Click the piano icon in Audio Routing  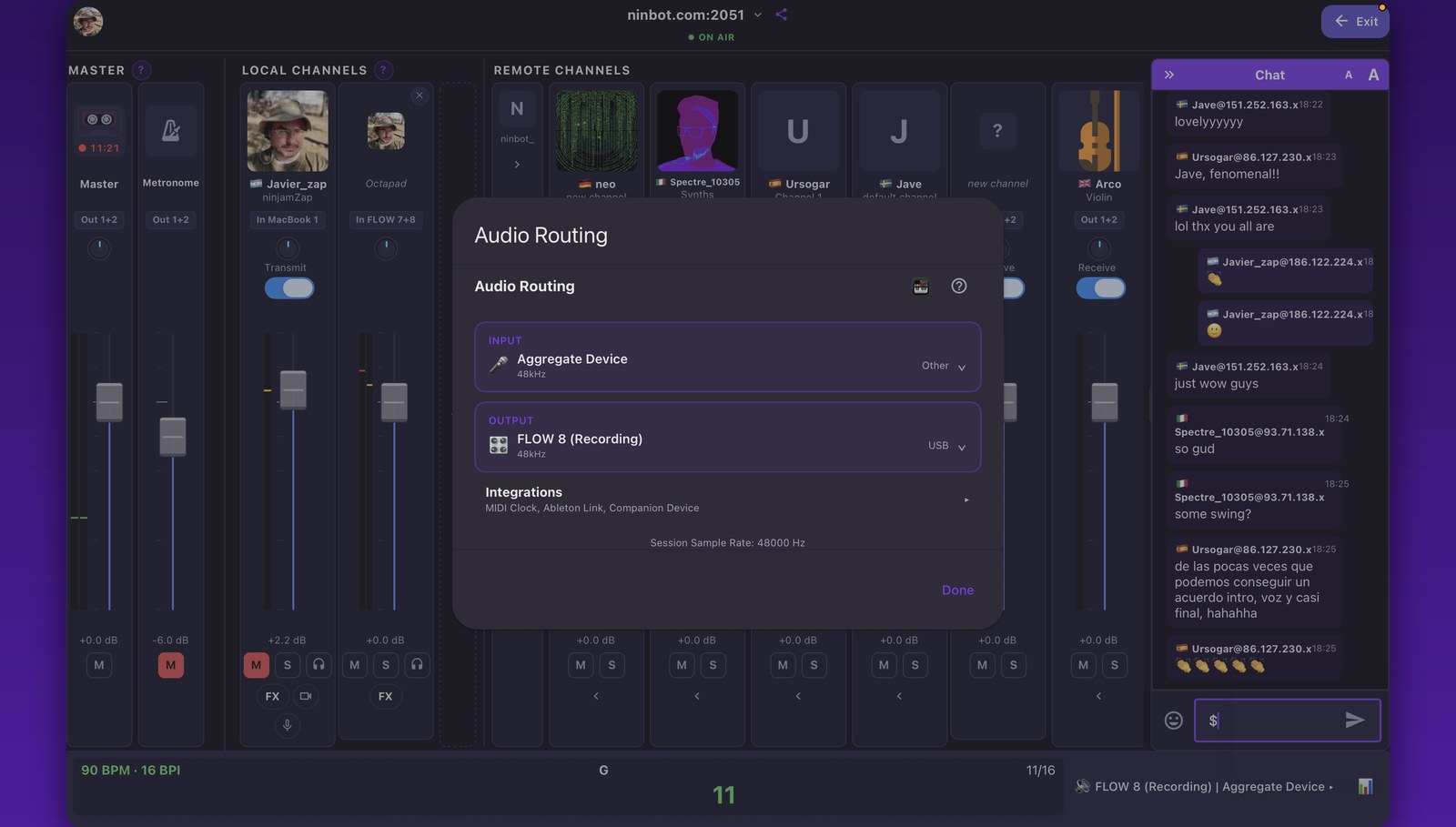pos(921,287)
